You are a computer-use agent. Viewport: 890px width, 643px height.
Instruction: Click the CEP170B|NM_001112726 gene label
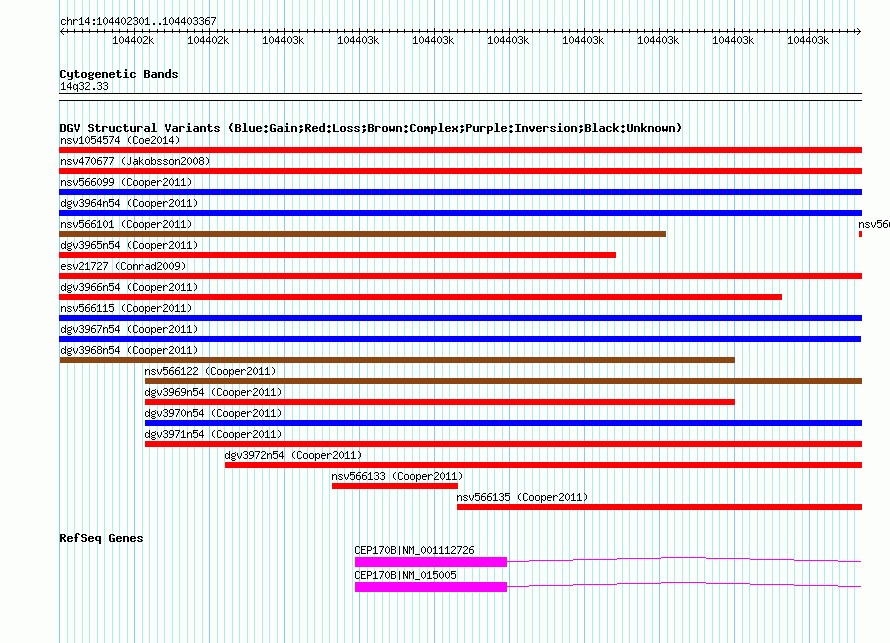(x=414, y=550)
